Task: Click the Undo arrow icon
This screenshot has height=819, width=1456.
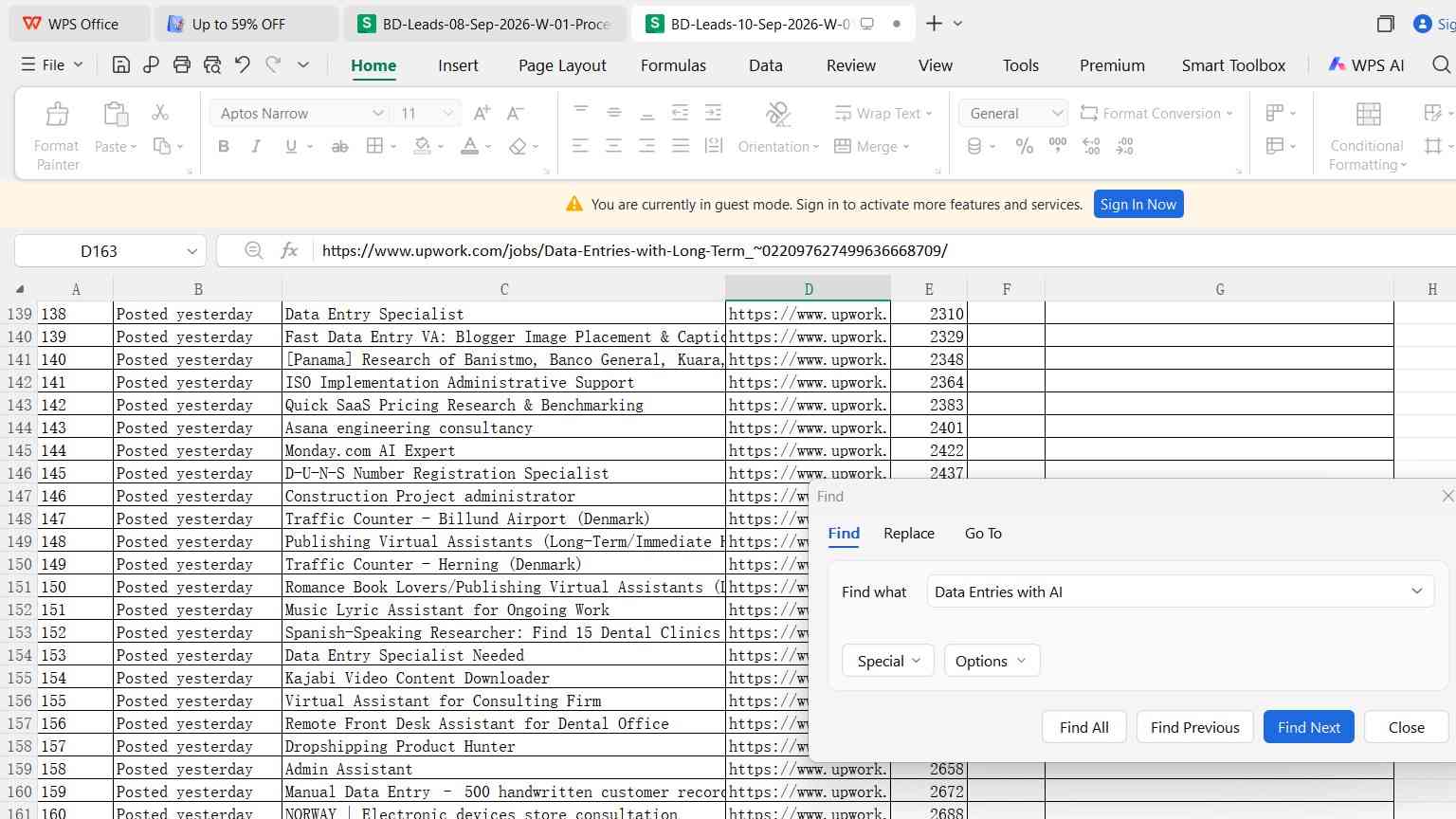Action: coord(243,64)
